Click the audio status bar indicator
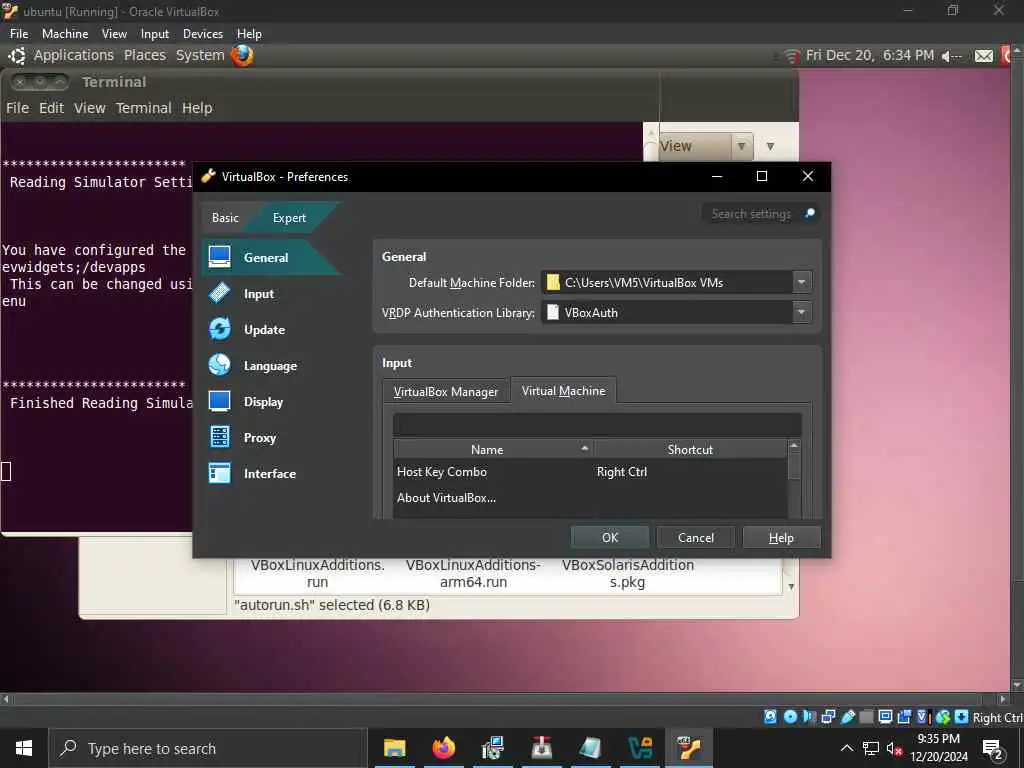The width and height of the screenshot is (1024, 768). click(x=809, y=717)
